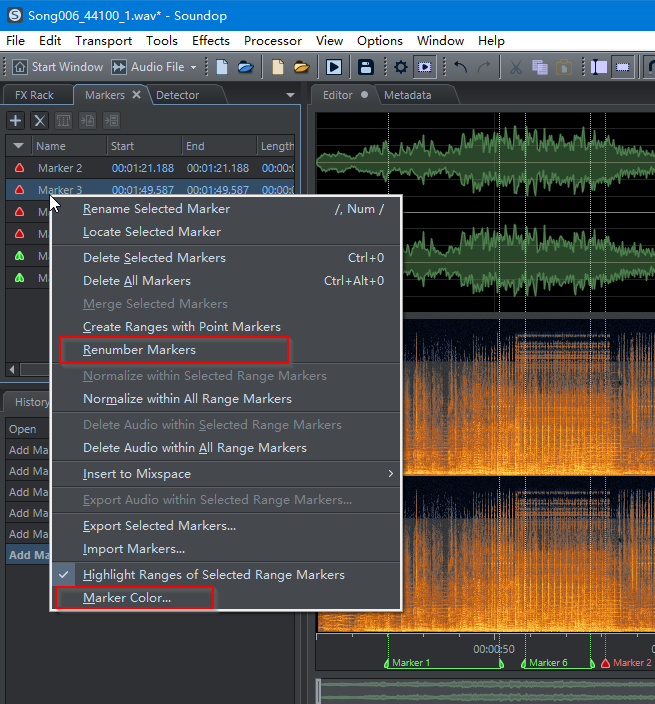
Task: Click the merge markers columns icon
Action: click(63, 120)
